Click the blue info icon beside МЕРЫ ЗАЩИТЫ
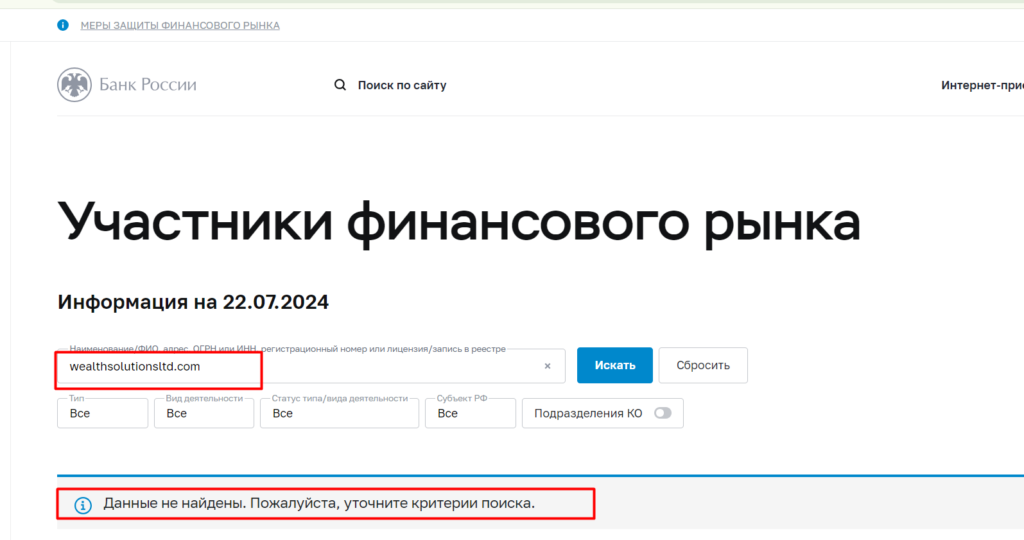Image resolution: width=1024 pixels, height=540 pixels. pyautogui.click(x=63, y=25)
